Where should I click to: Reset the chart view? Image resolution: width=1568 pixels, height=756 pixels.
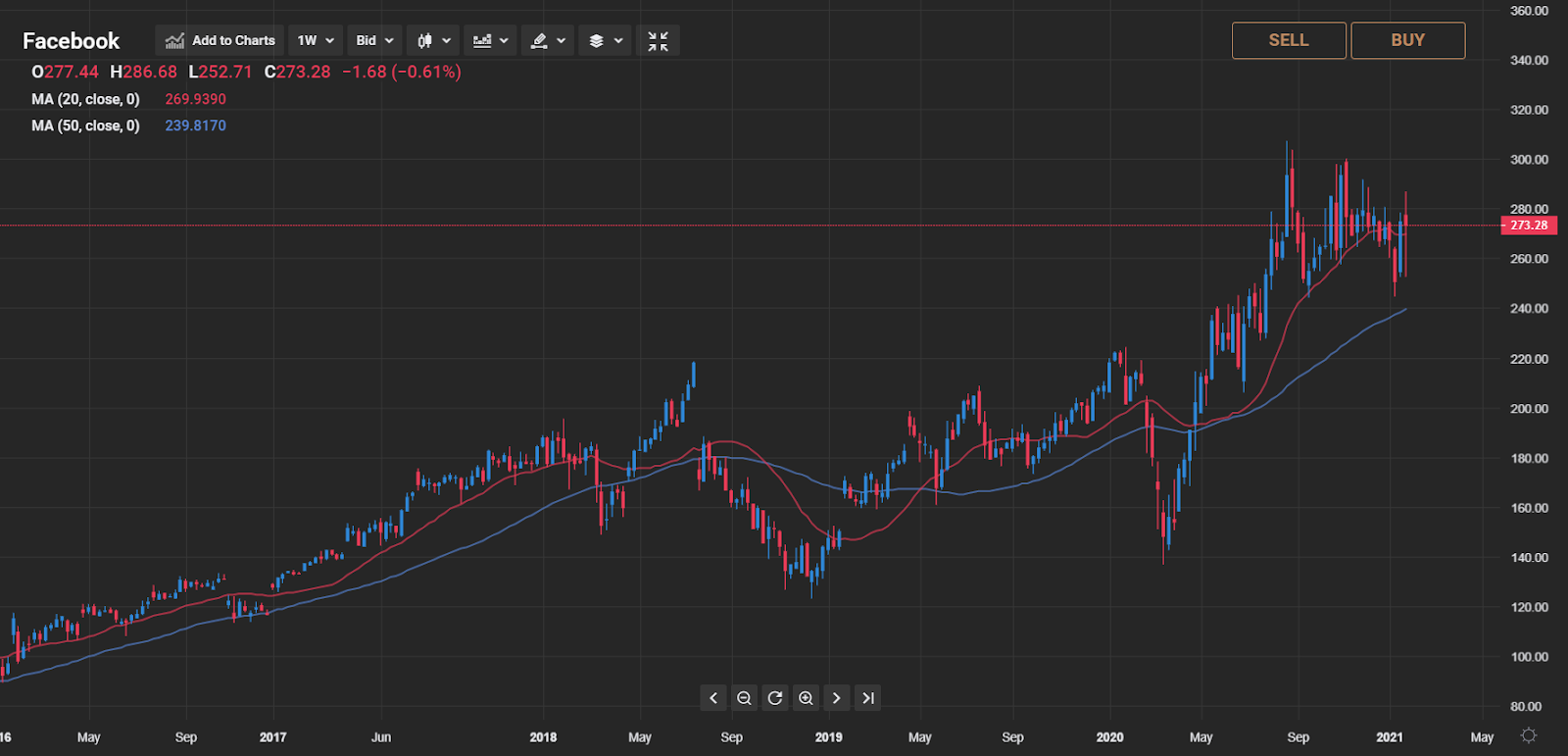(x=775, y=698)
